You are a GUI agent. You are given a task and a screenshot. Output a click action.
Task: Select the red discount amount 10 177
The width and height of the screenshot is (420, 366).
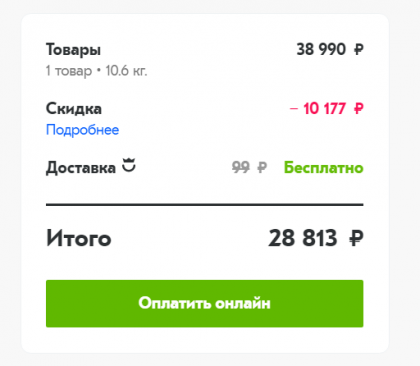pyautogui.click(x=324, y=109)
